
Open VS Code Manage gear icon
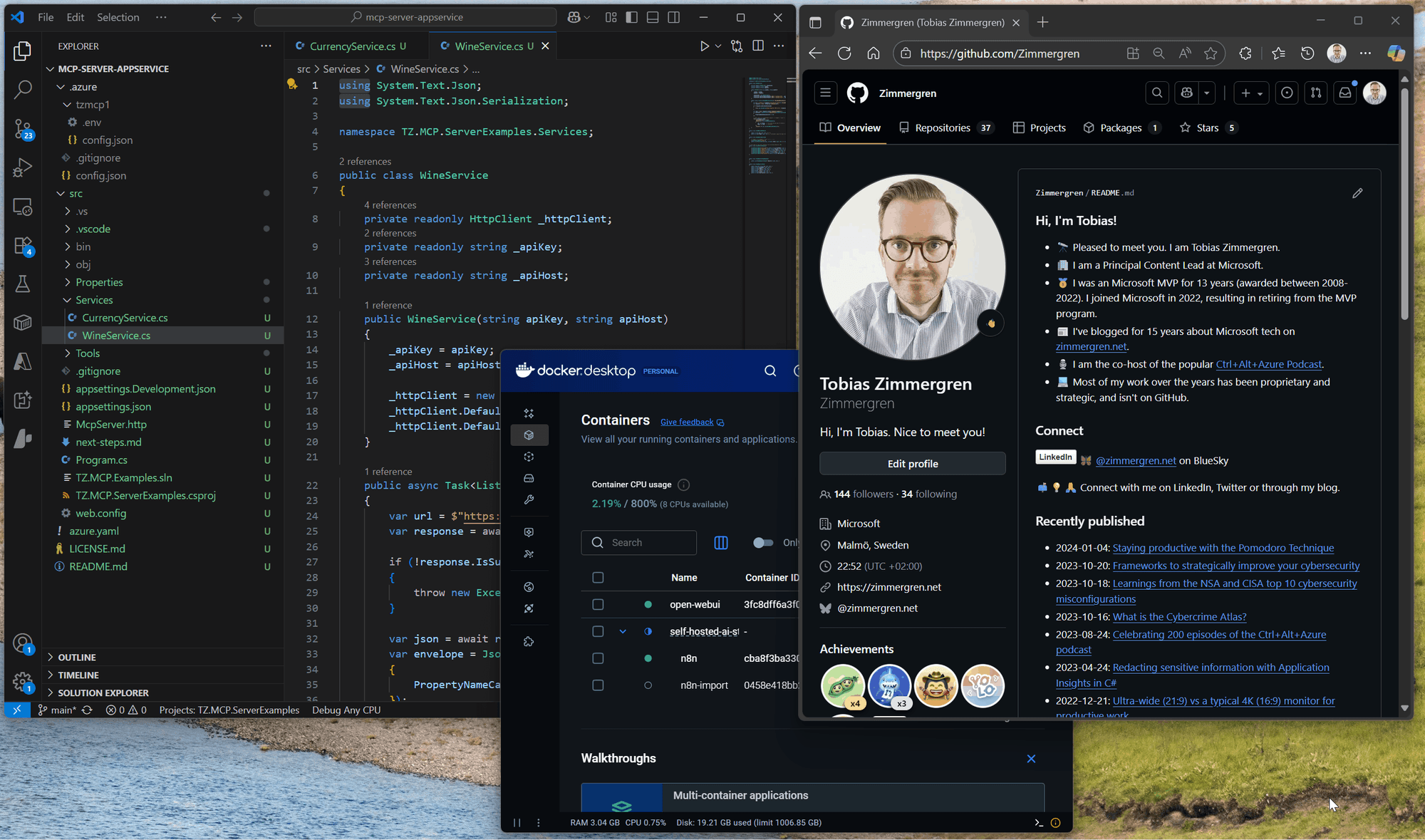tap(23, 682)
